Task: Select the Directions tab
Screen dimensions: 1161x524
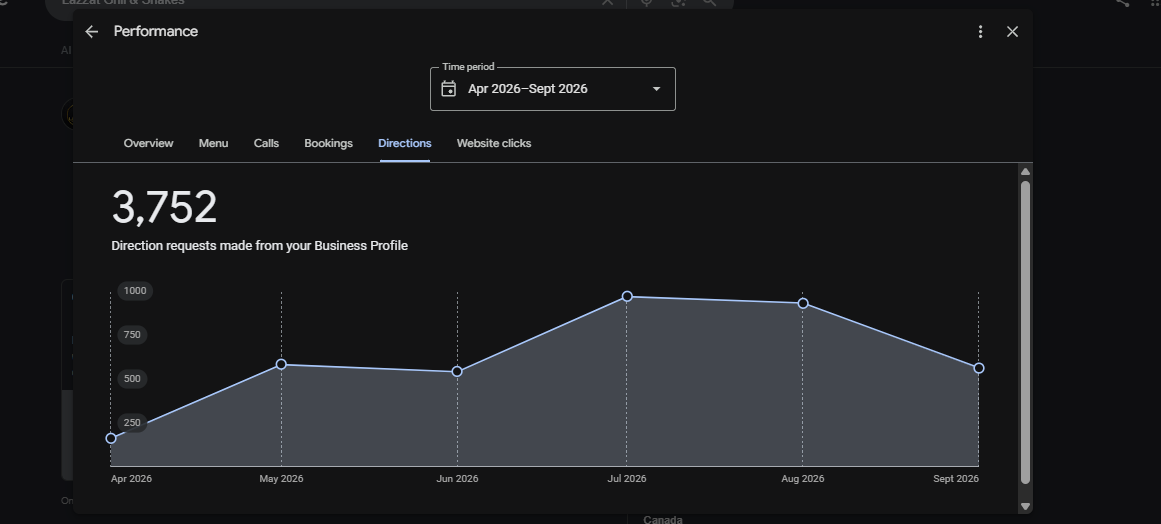Action: pyautogui.click(x=405, y=144)
